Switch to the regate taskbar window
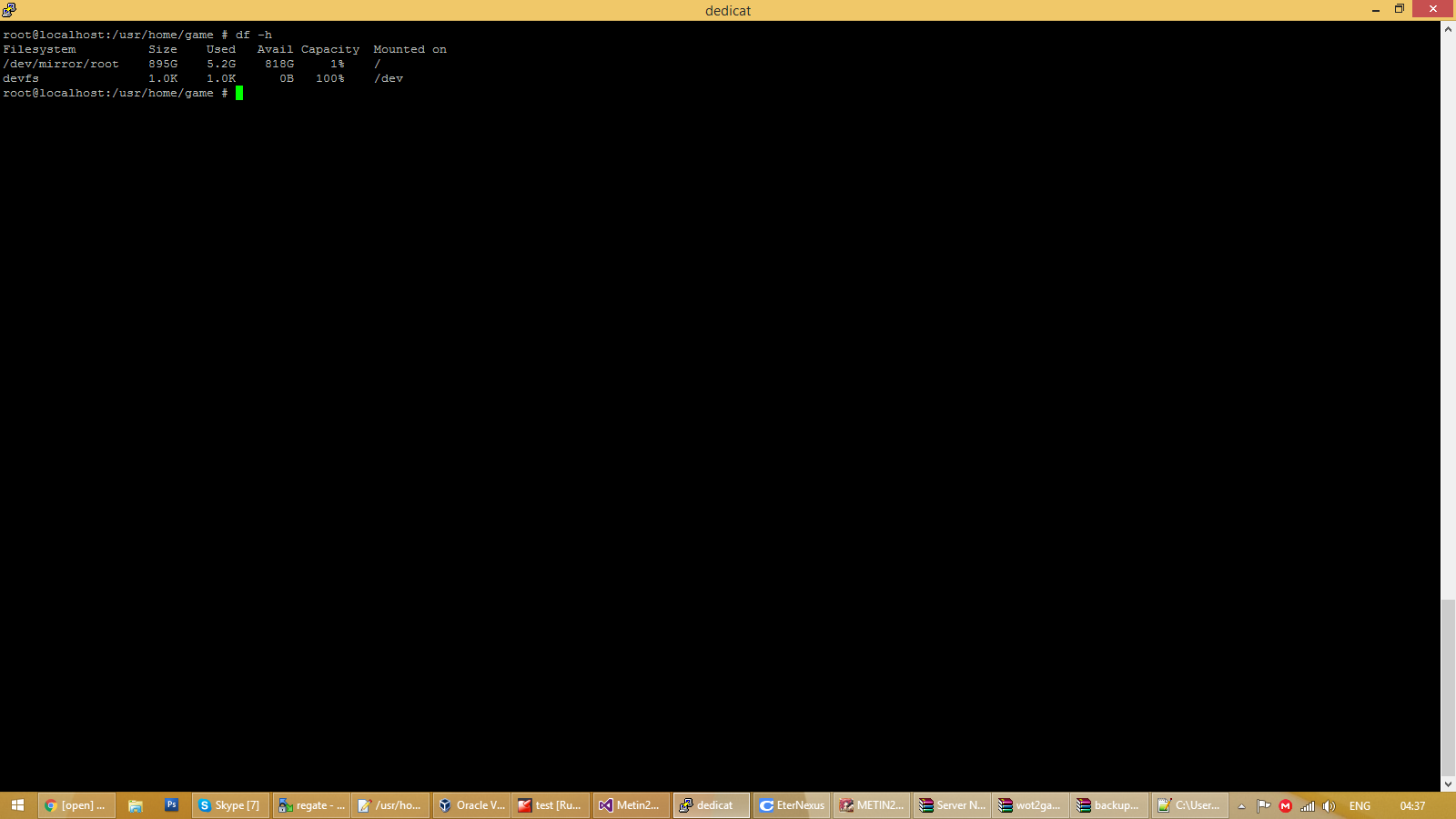This screenshot has width=1456, height=819. pyautogui.click(x=311, y=805)
